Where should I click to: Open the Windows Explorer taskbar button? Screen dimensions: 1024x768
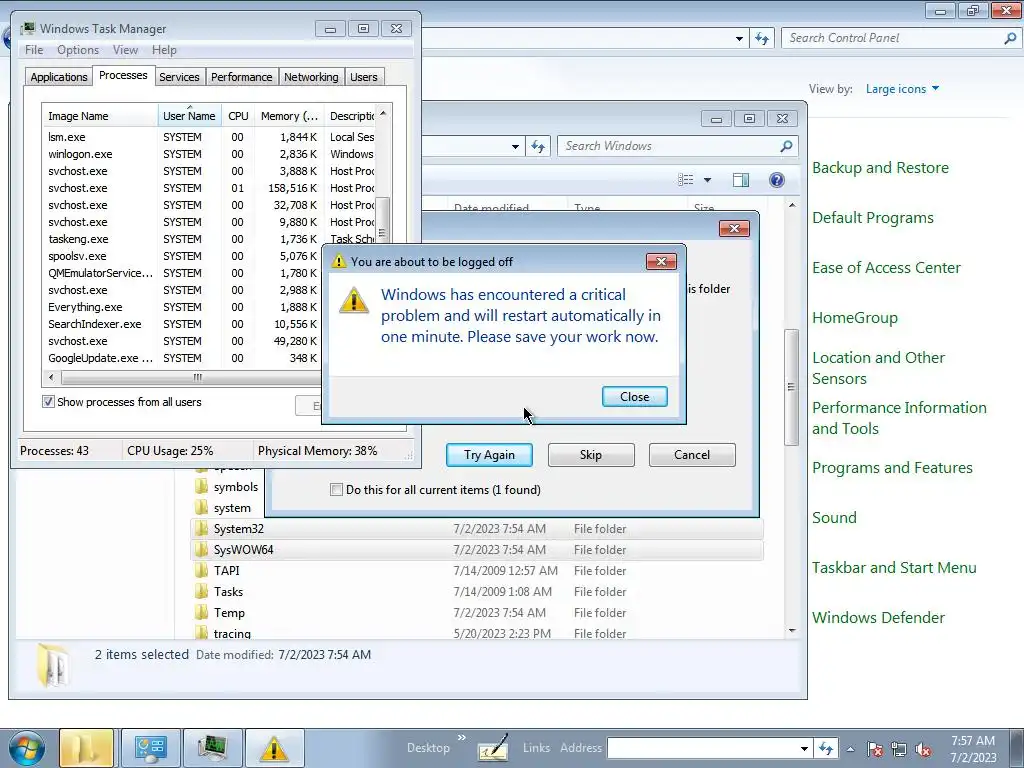[x=87, y=748]
